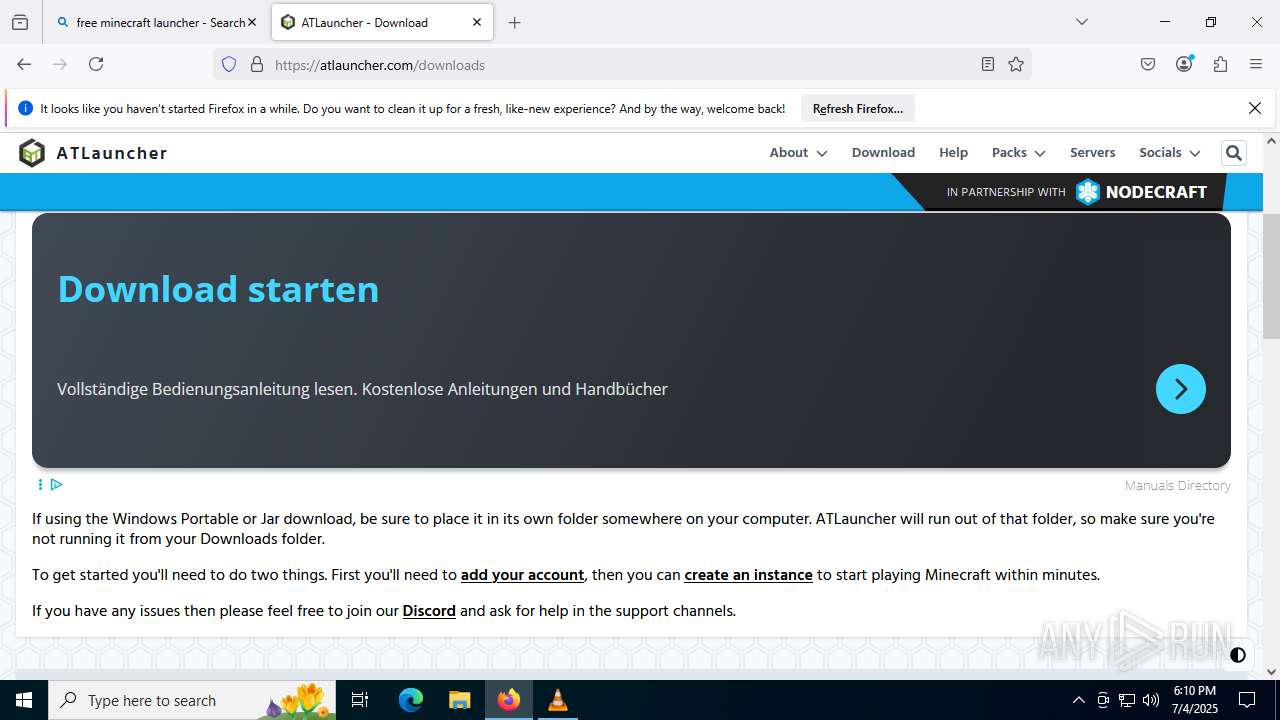This screenshot has width=1280, height=720.
Task: Click the tracking protection shield icon
Action: tap(229, 65)
